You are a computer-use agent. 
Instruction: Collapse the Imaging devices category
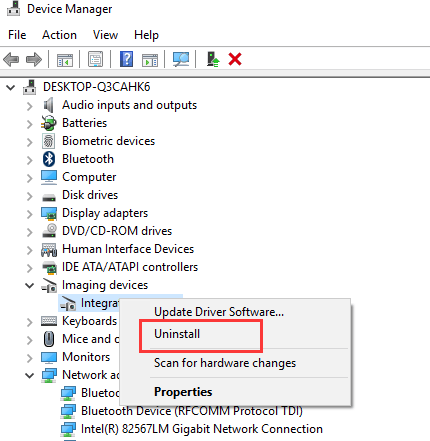pyautogui.click(x=30, y=286)
